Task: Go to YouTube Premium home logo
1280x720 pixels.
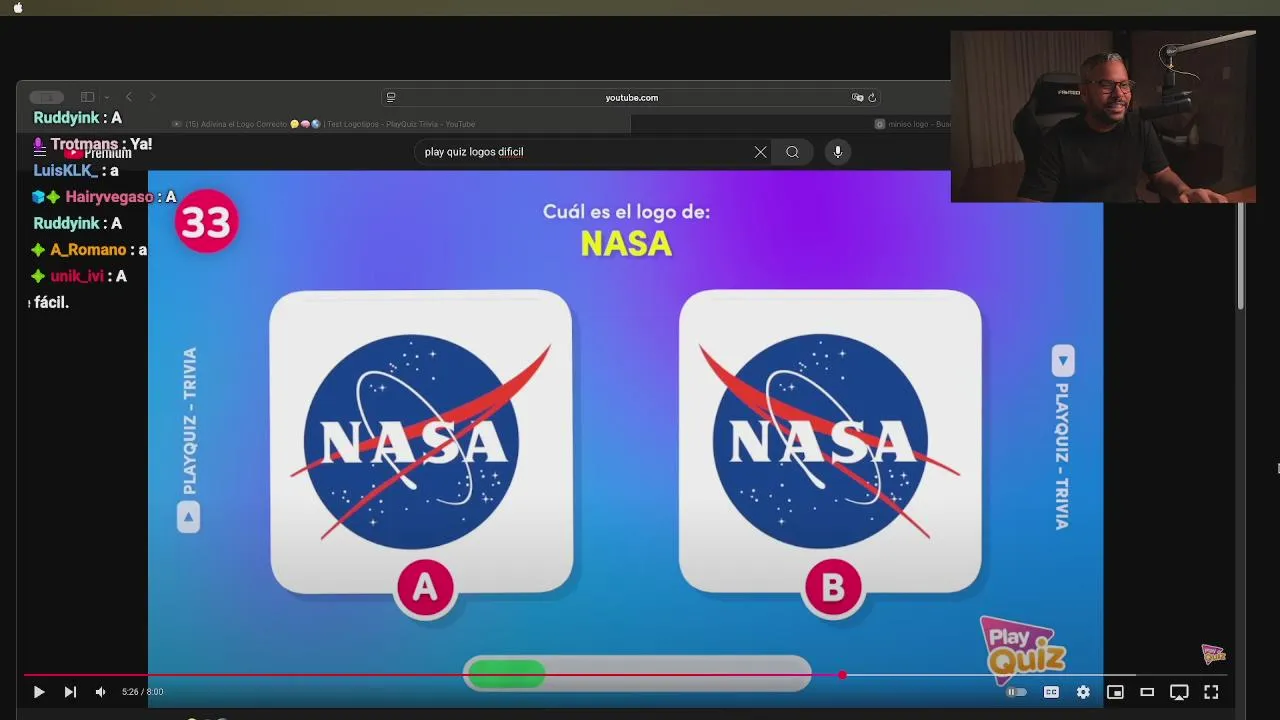Action: [98, 153]
